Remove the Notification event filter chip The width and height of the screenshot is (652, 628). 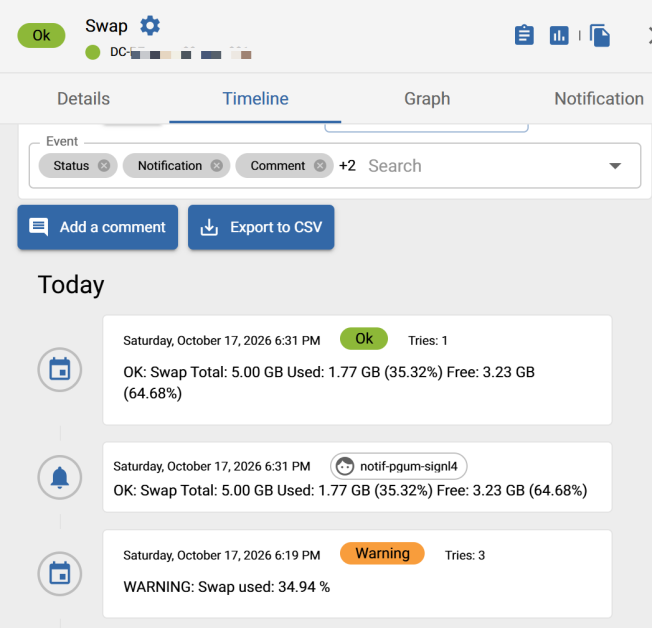(x=217, y=166)
